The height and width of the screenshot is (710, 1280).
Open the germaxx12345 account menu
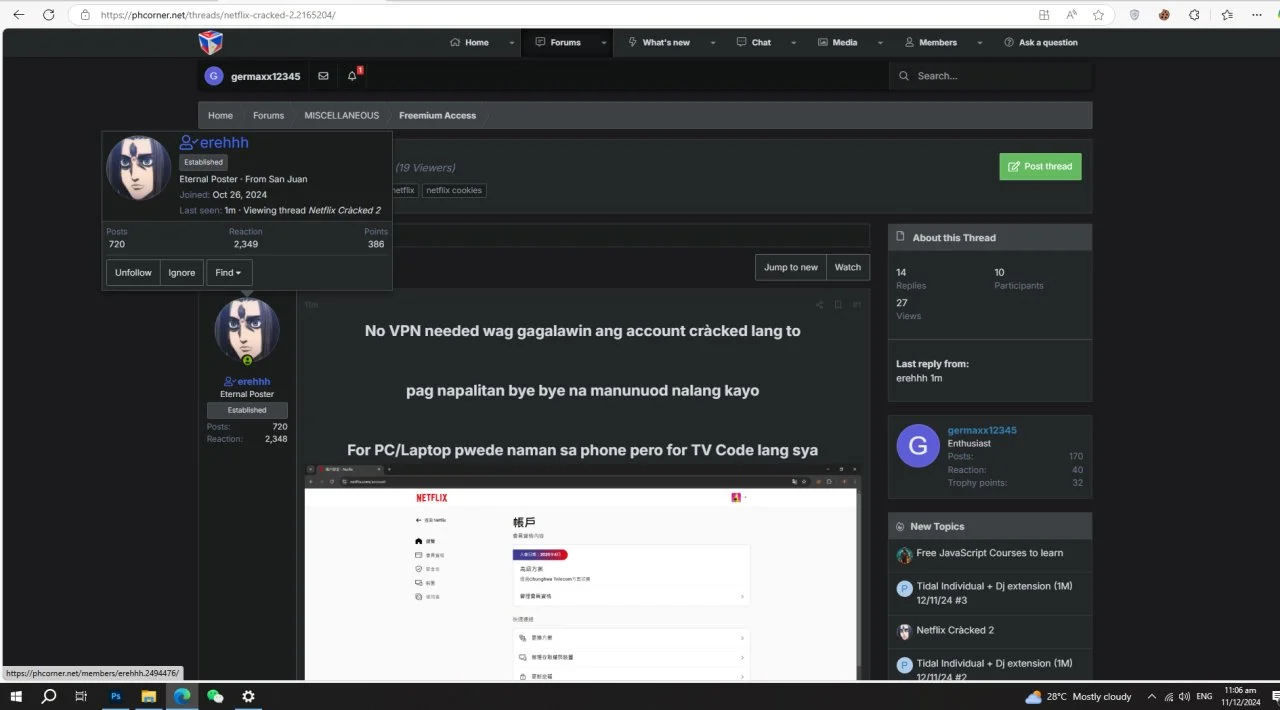[253, 76]
